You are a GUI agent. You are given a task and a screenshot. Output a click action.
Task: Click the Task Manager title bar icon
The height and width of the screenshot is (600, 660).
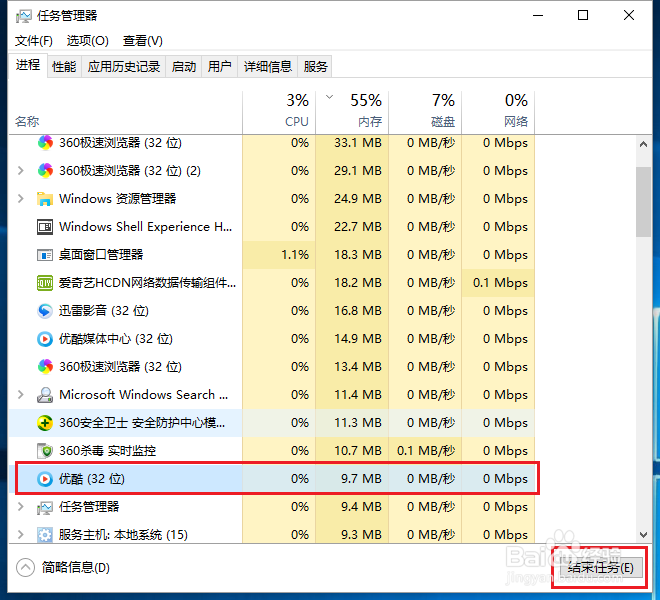(24, 16)
